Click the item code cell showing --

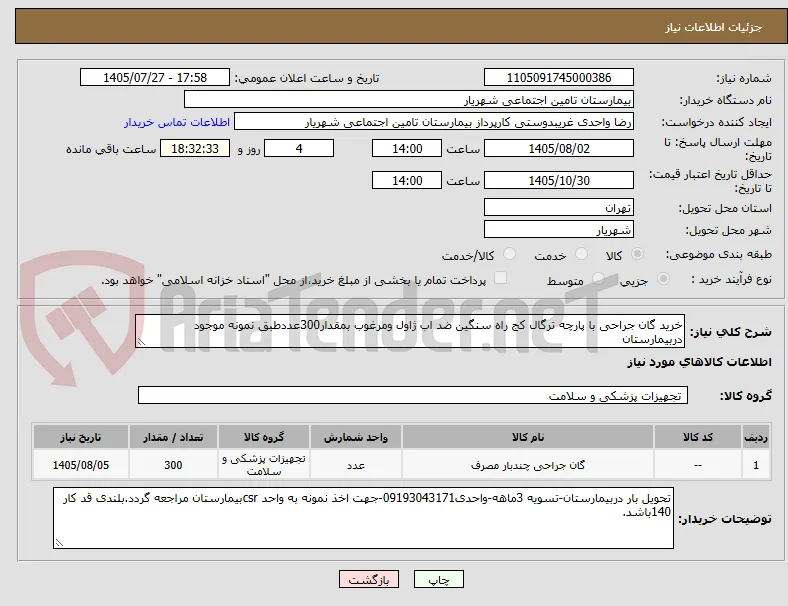pyautogui.click(x=698, y=465)
